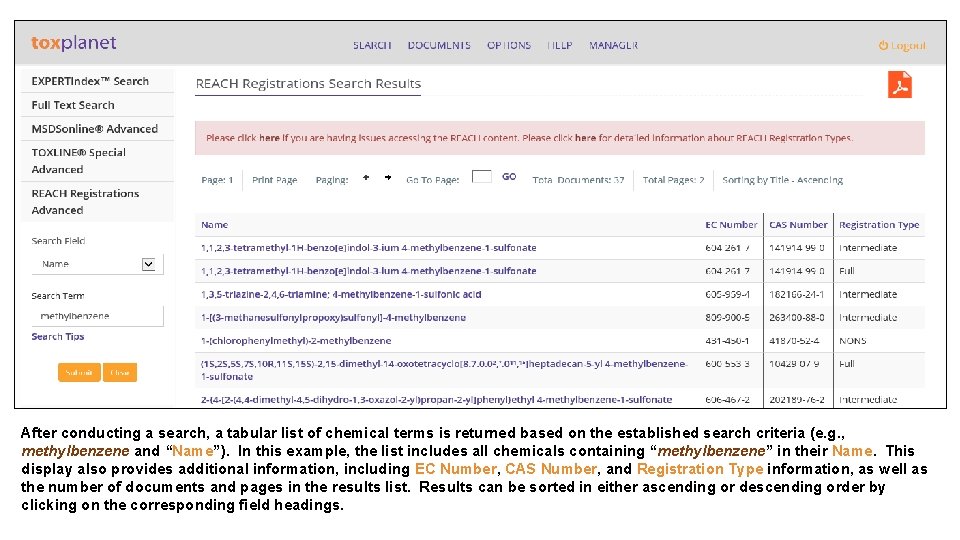Screen dimensions: 960x540
Task: Click the GO button
Action: coord(509,177)
